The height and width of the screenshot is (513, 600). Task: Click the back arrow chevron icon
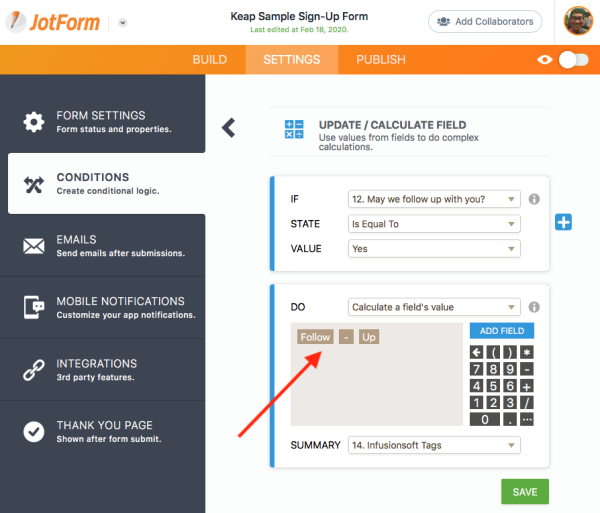(228, 127)
